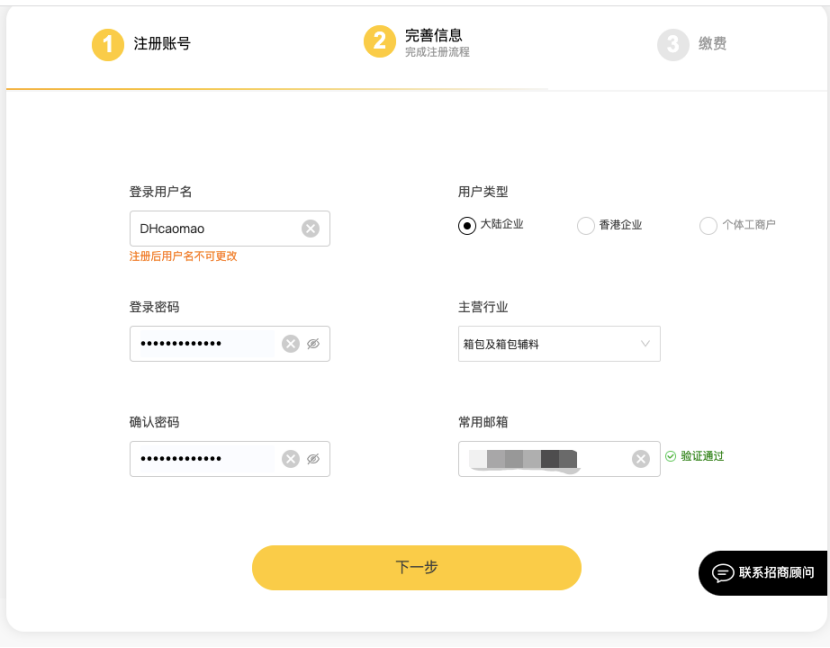This screenshot has width=830, height=648.
Task: Select the 个体工商户 radio button
Action: (708, 226)
